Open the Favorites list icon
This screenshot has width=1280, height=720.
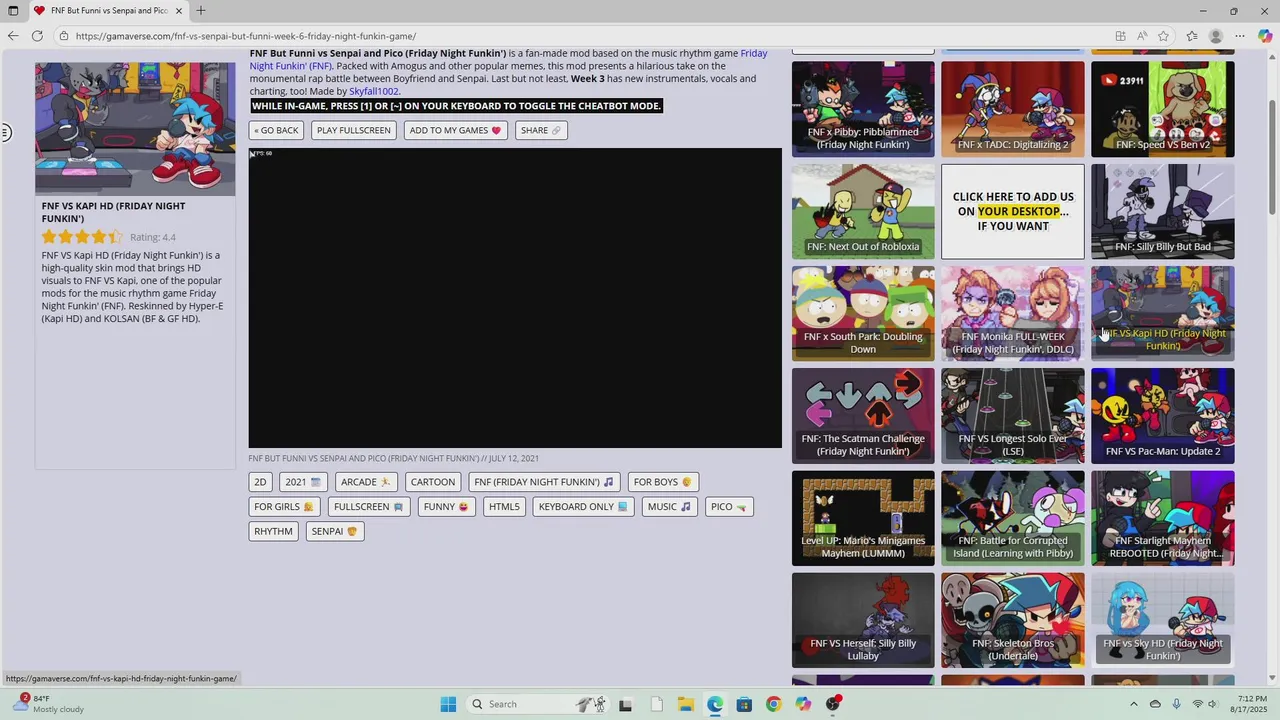tap(1192, 36)
